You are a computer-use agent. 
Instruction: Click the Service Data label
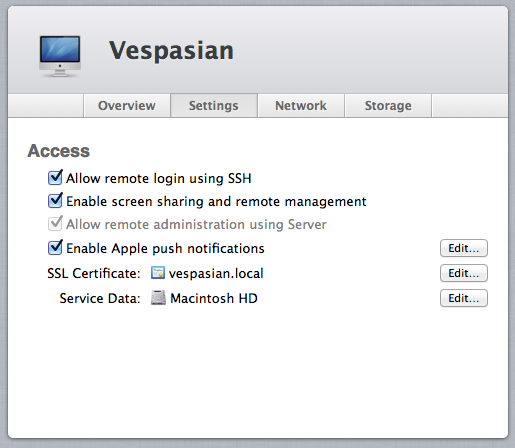pos(100,298)
